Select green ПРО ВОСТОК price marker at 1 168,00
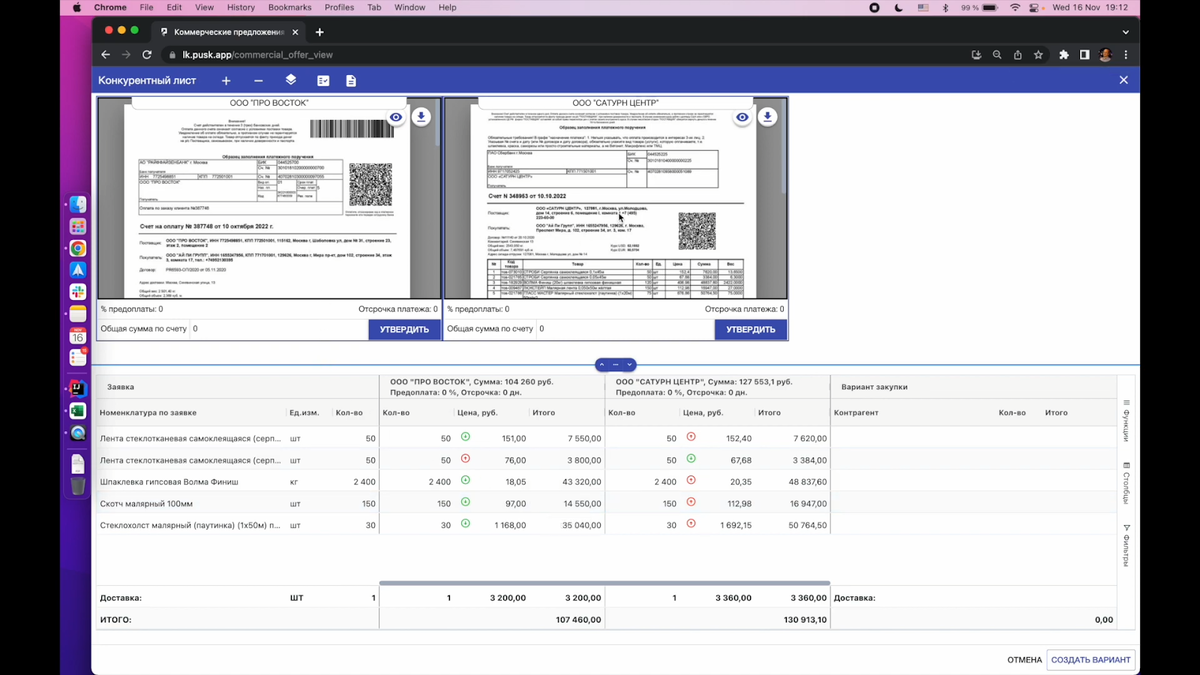 point(465,524)
